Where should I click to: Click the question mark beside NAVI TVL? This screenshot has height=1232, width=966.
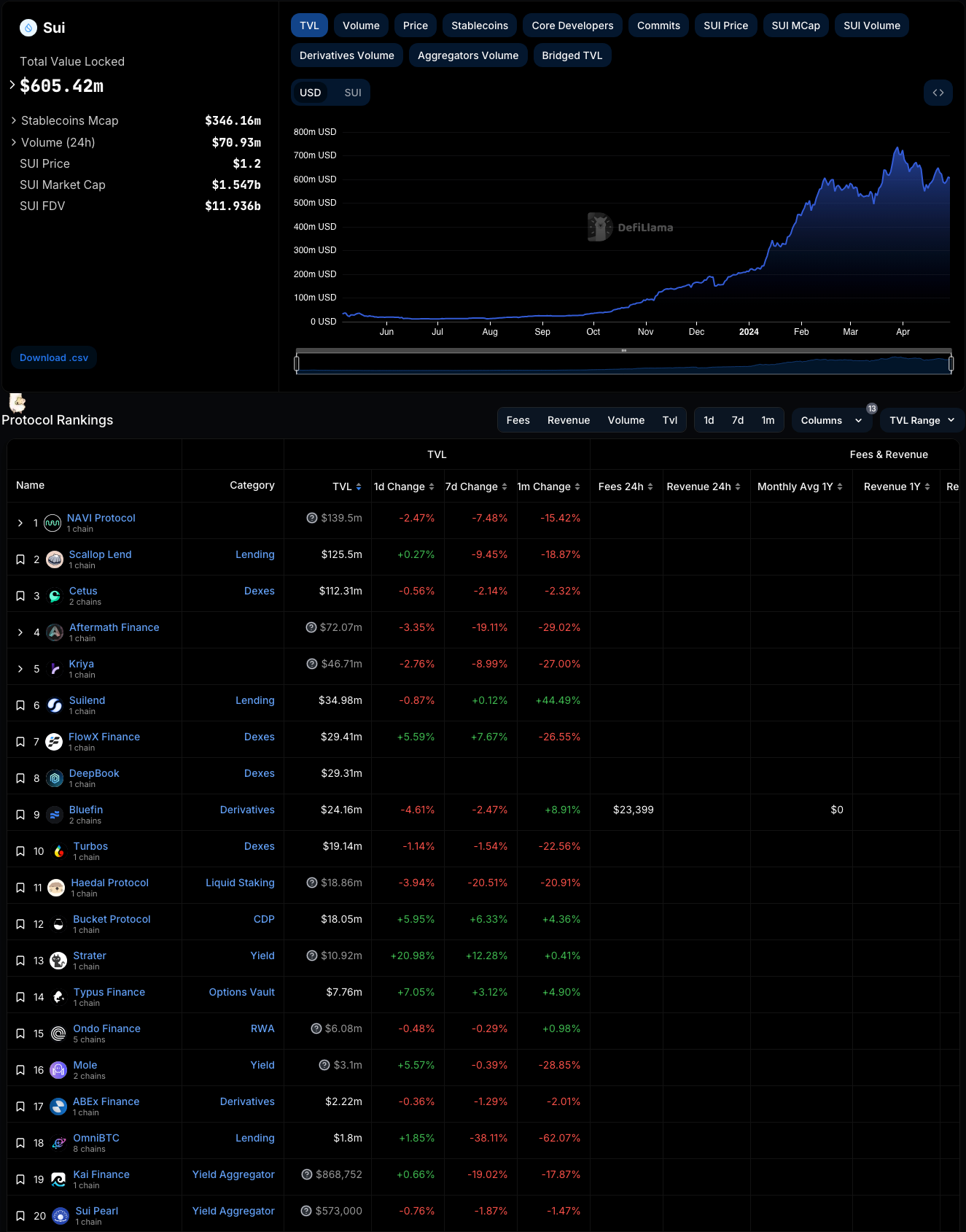tap(312, 518)
